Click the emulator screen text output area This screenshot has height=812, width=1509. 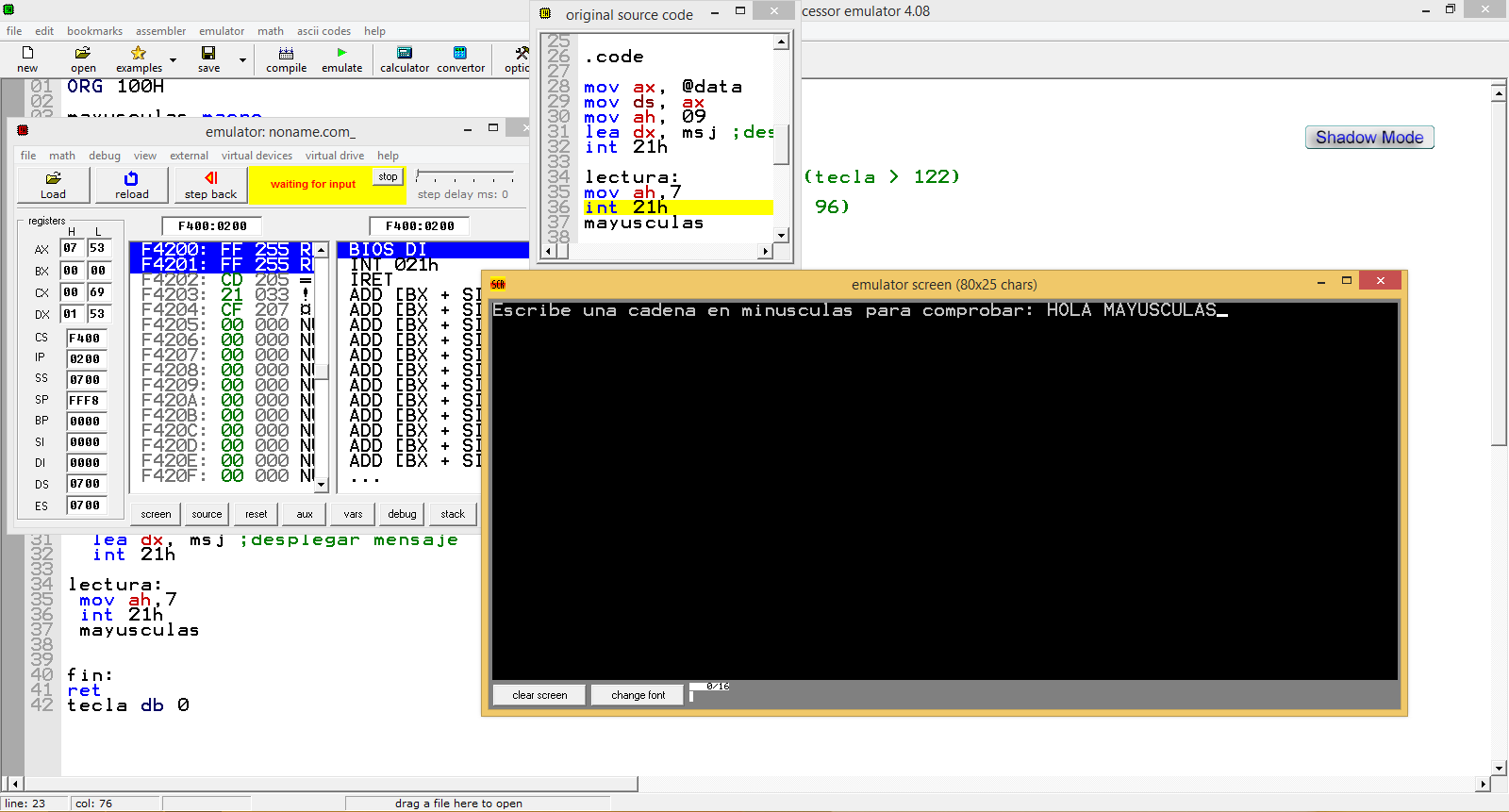click(944, 490)
